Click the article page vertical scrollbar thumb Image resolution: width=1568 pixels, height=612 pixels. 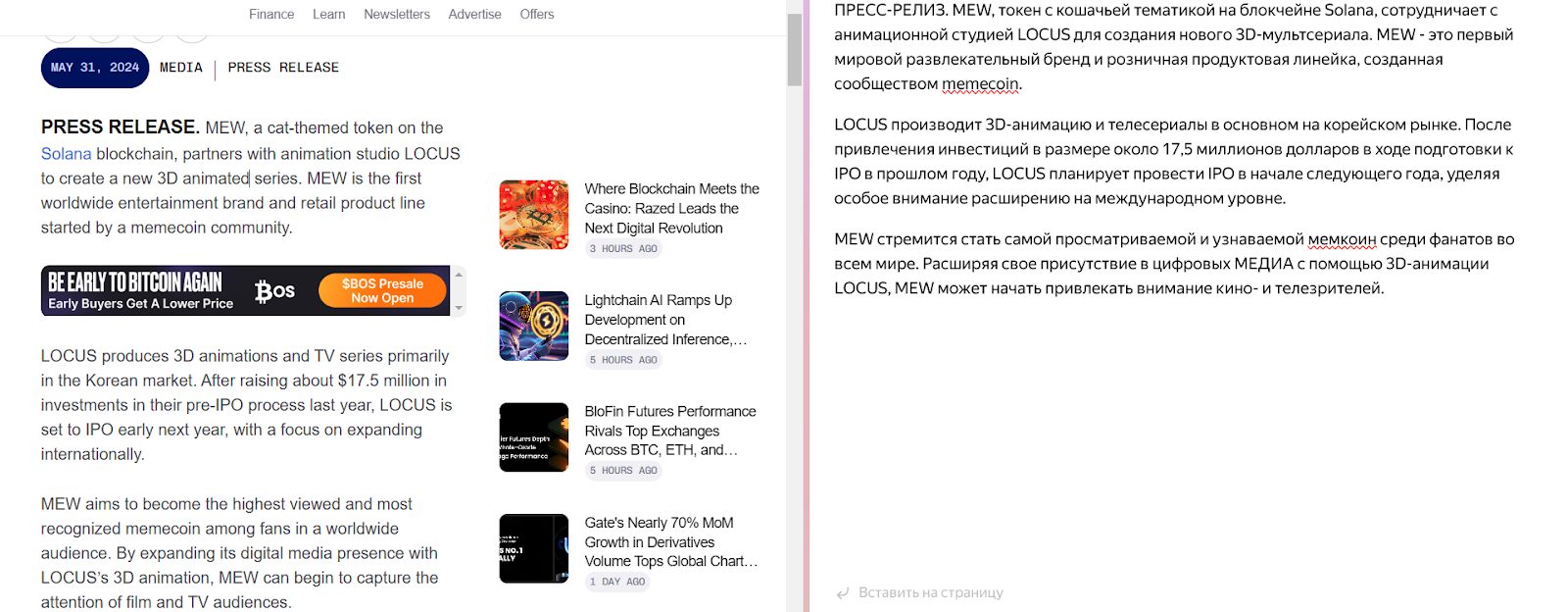click(794, 50)
